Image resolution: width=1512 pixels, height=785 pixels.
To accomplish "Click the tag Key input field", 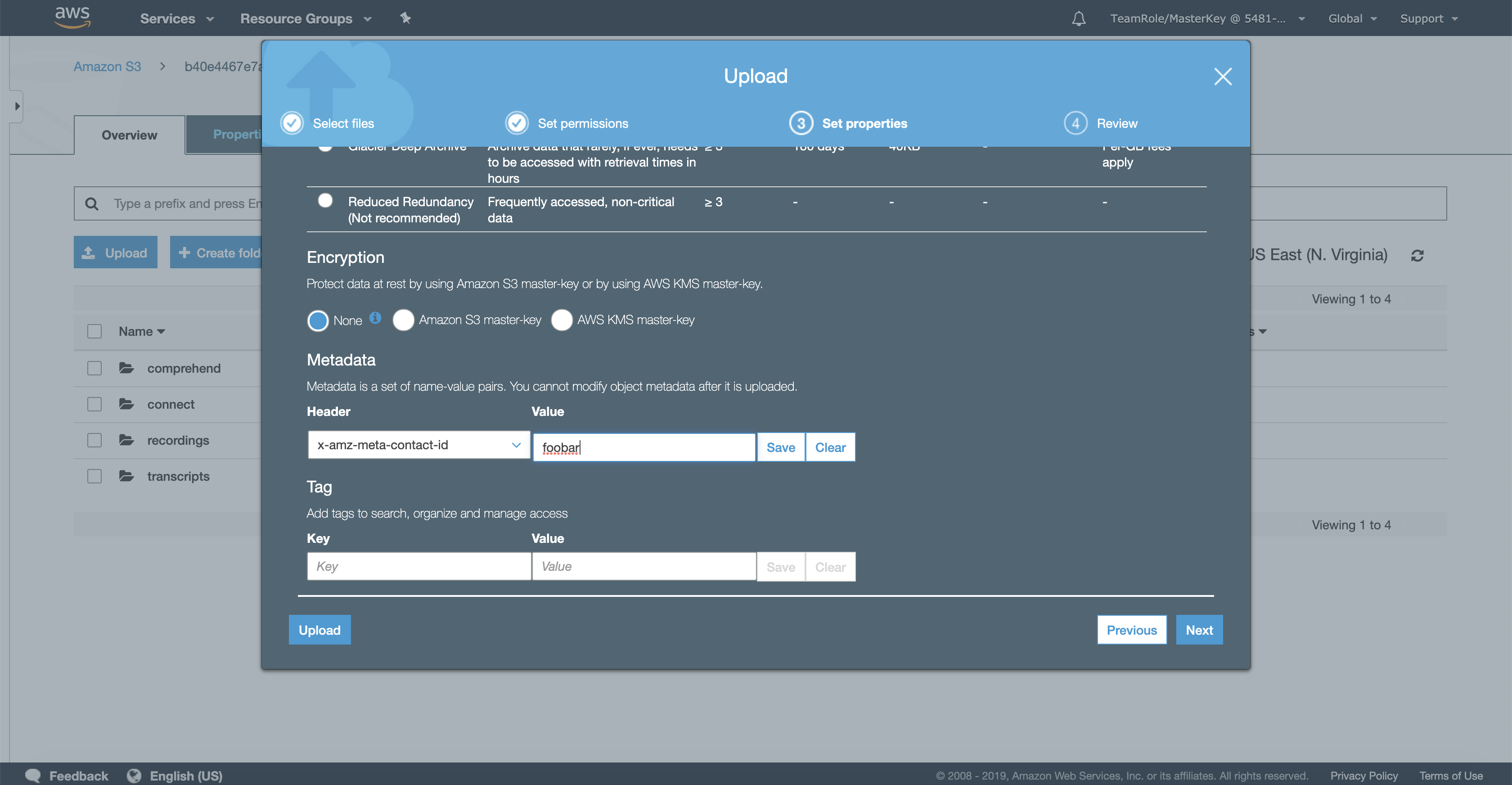I will [418, 566].
